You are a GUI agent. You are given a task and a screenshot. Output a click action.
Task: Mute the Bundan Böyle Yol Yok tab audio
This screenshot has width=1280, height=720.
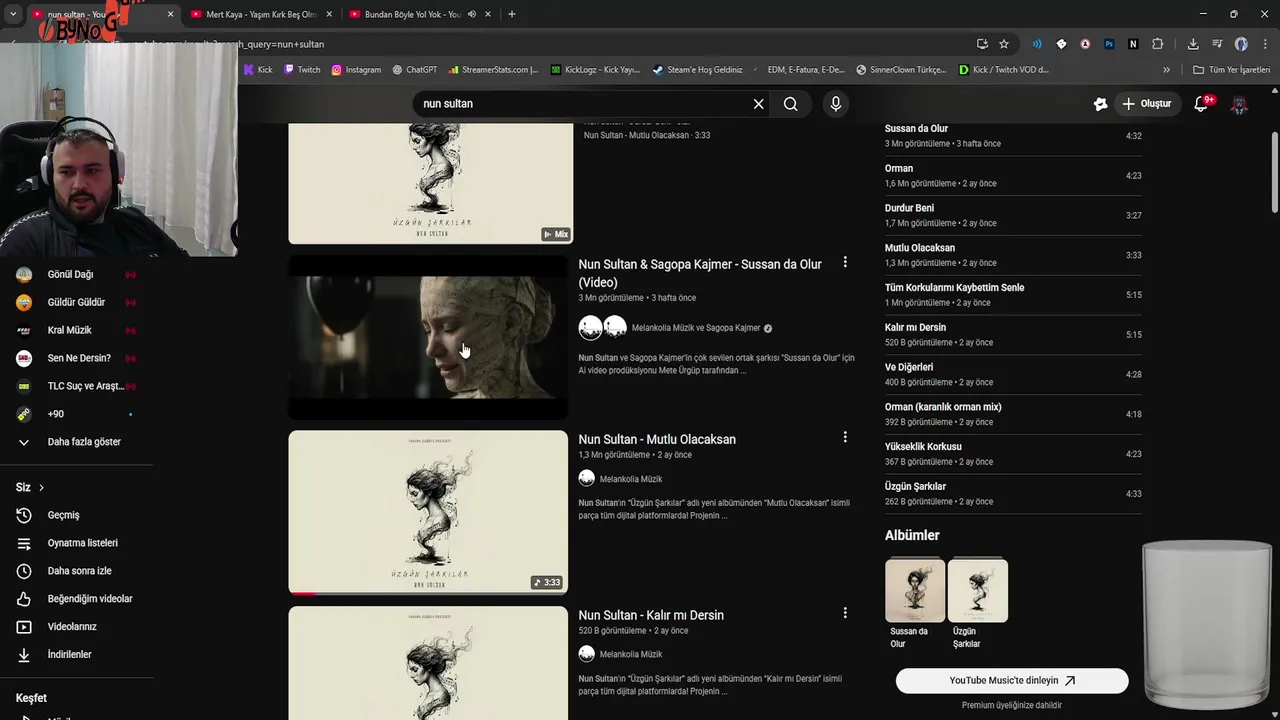(x=471, y=14)
